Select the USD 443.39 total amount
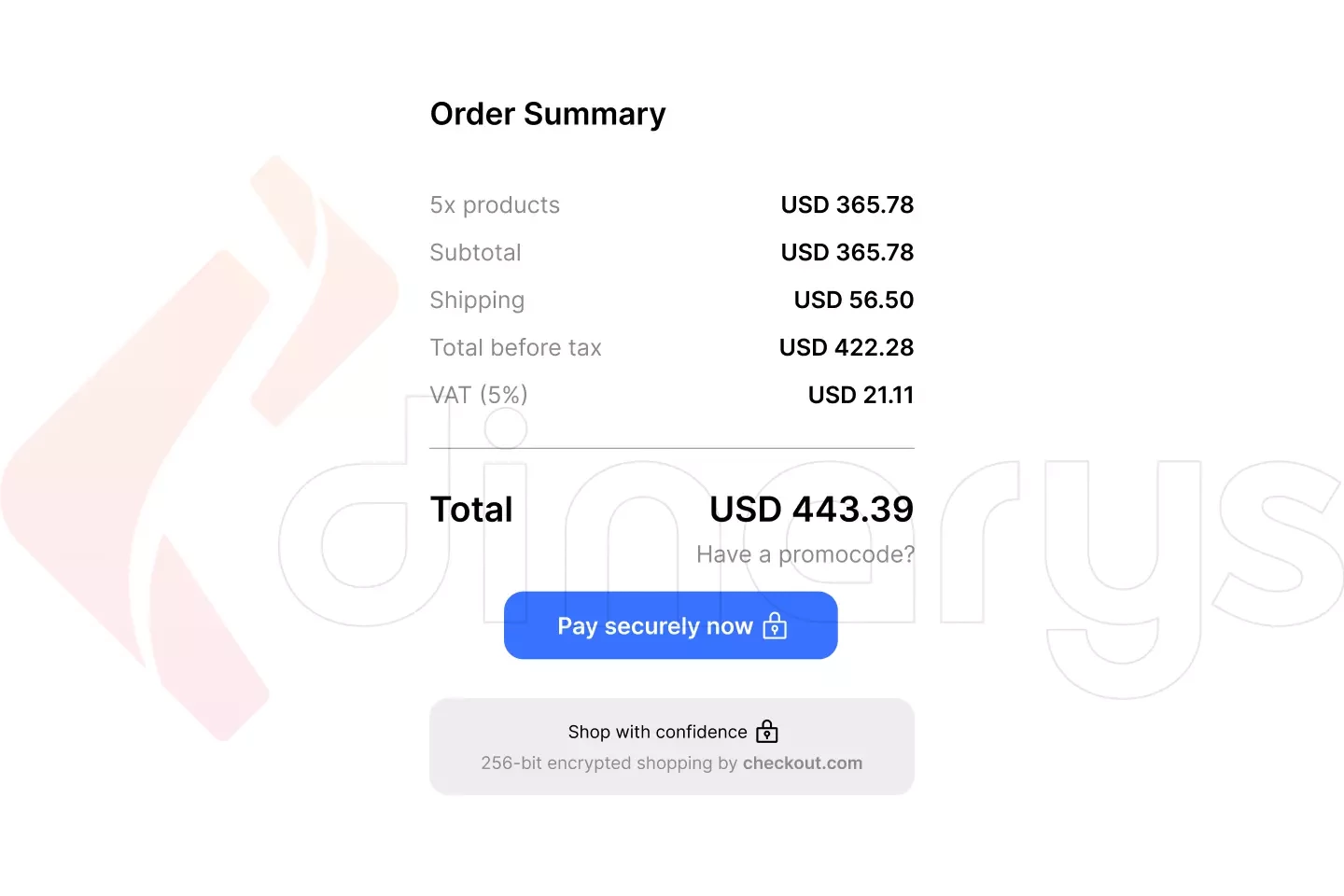The image size is (1344, 896). click(812, 509)
